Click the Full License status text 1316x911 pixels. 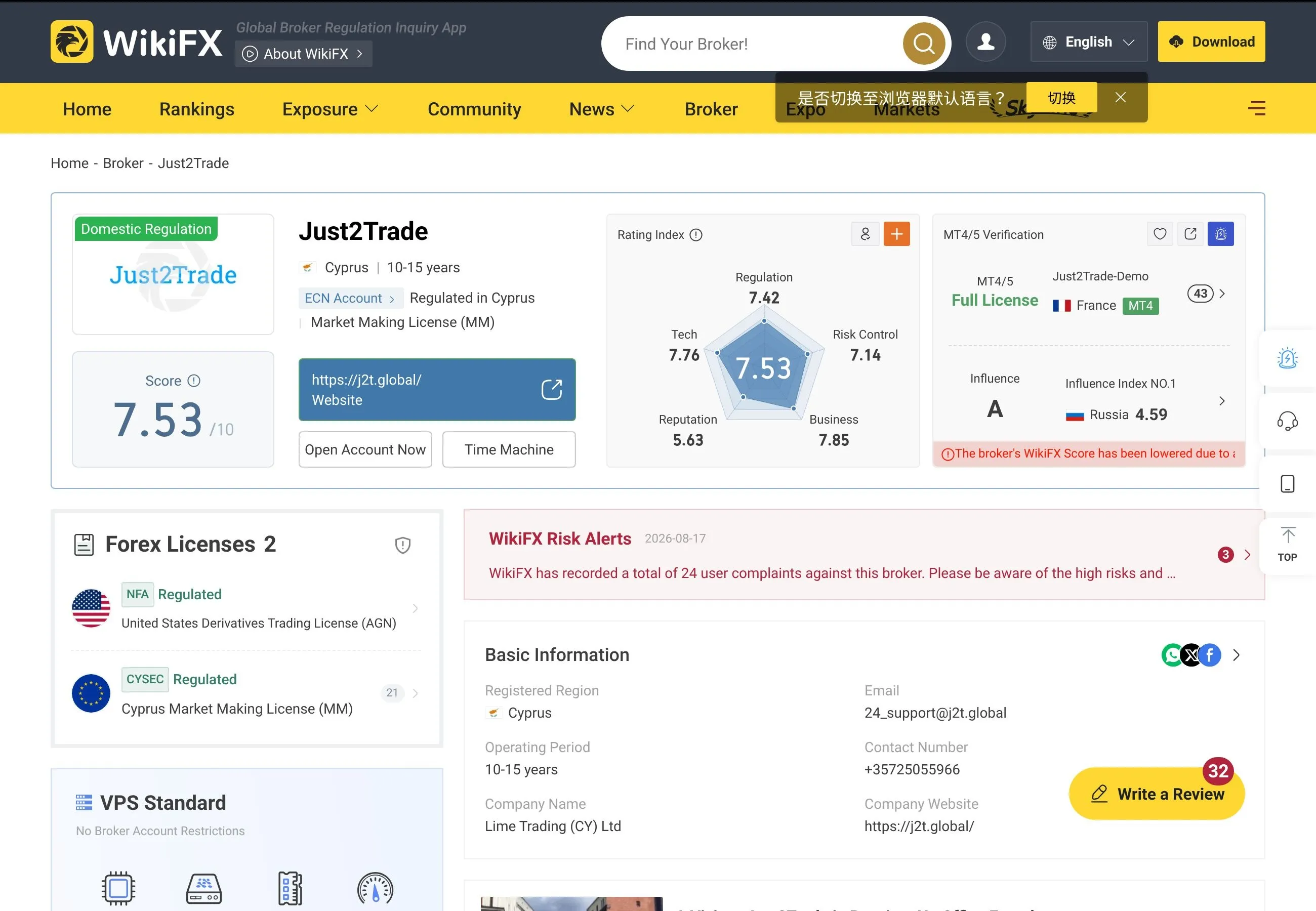[x=995, y=300]
